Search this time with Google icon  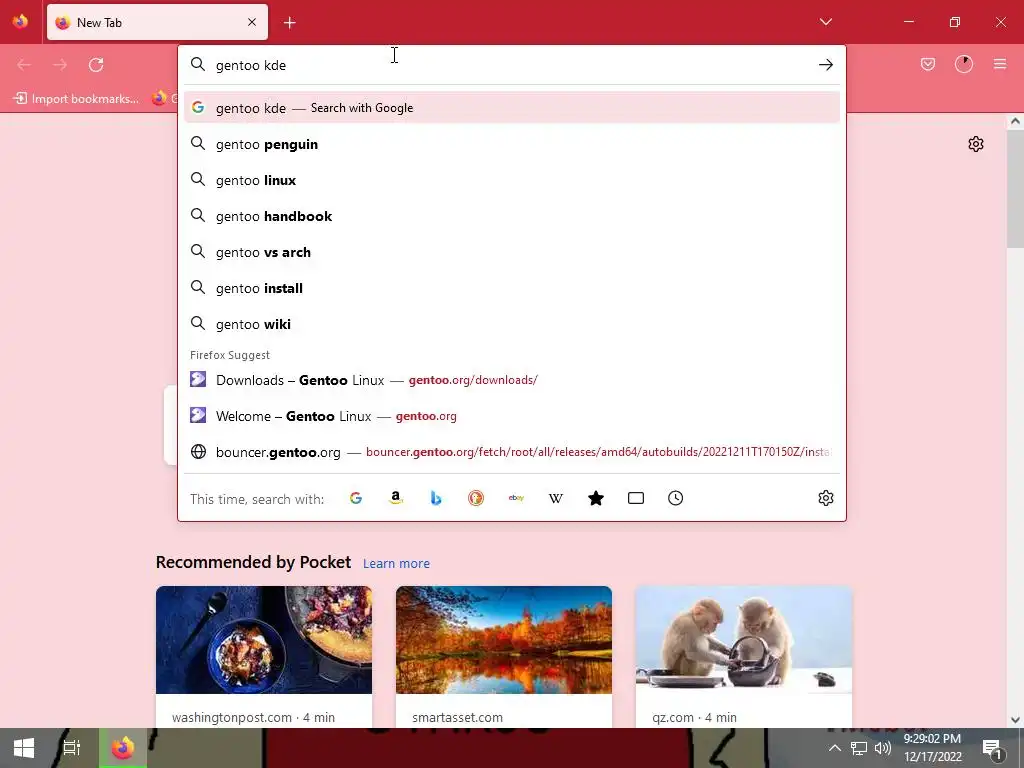coord(356,498)
